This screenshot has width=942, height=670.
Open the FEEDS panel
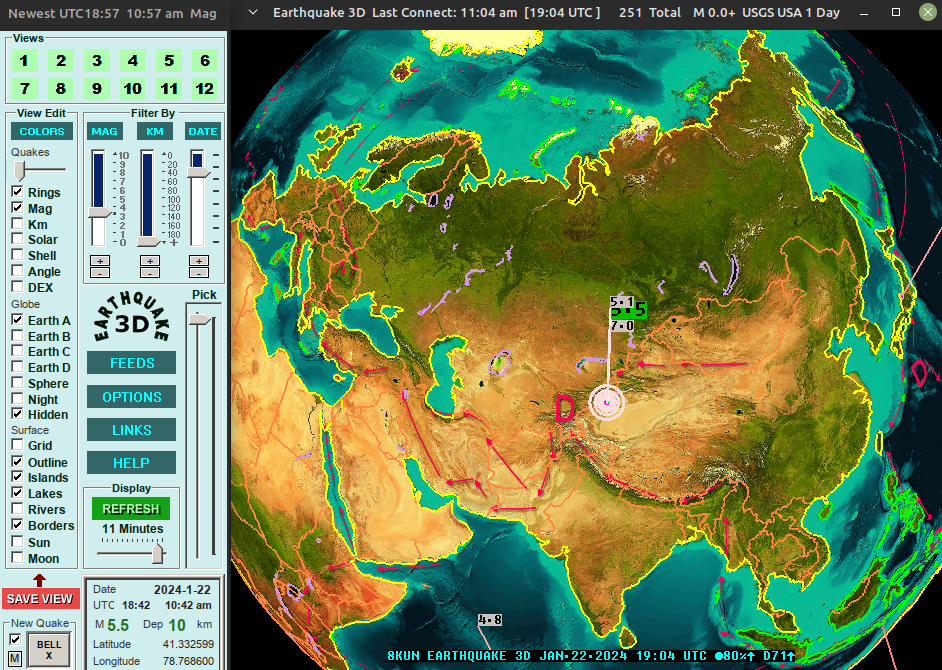pos(132,363)
